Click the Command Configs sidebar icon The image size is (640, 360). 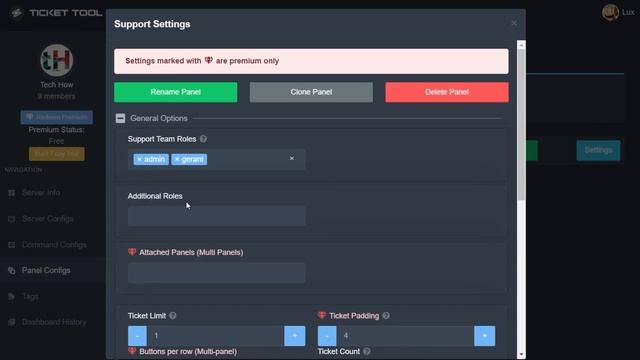pyautogui.click(x=11, y=245)
